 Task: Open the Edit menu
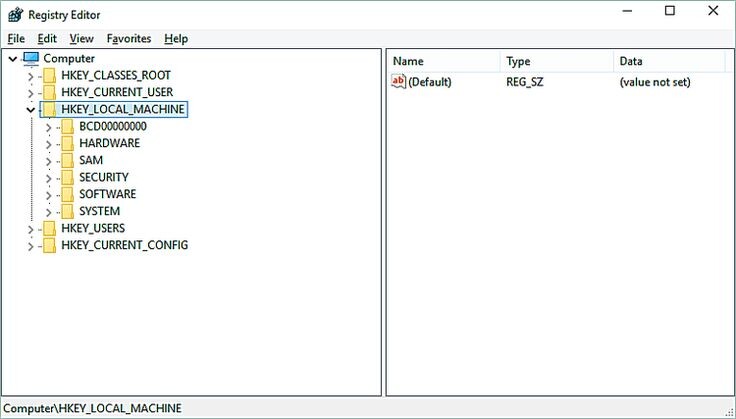tap(47, 38)
